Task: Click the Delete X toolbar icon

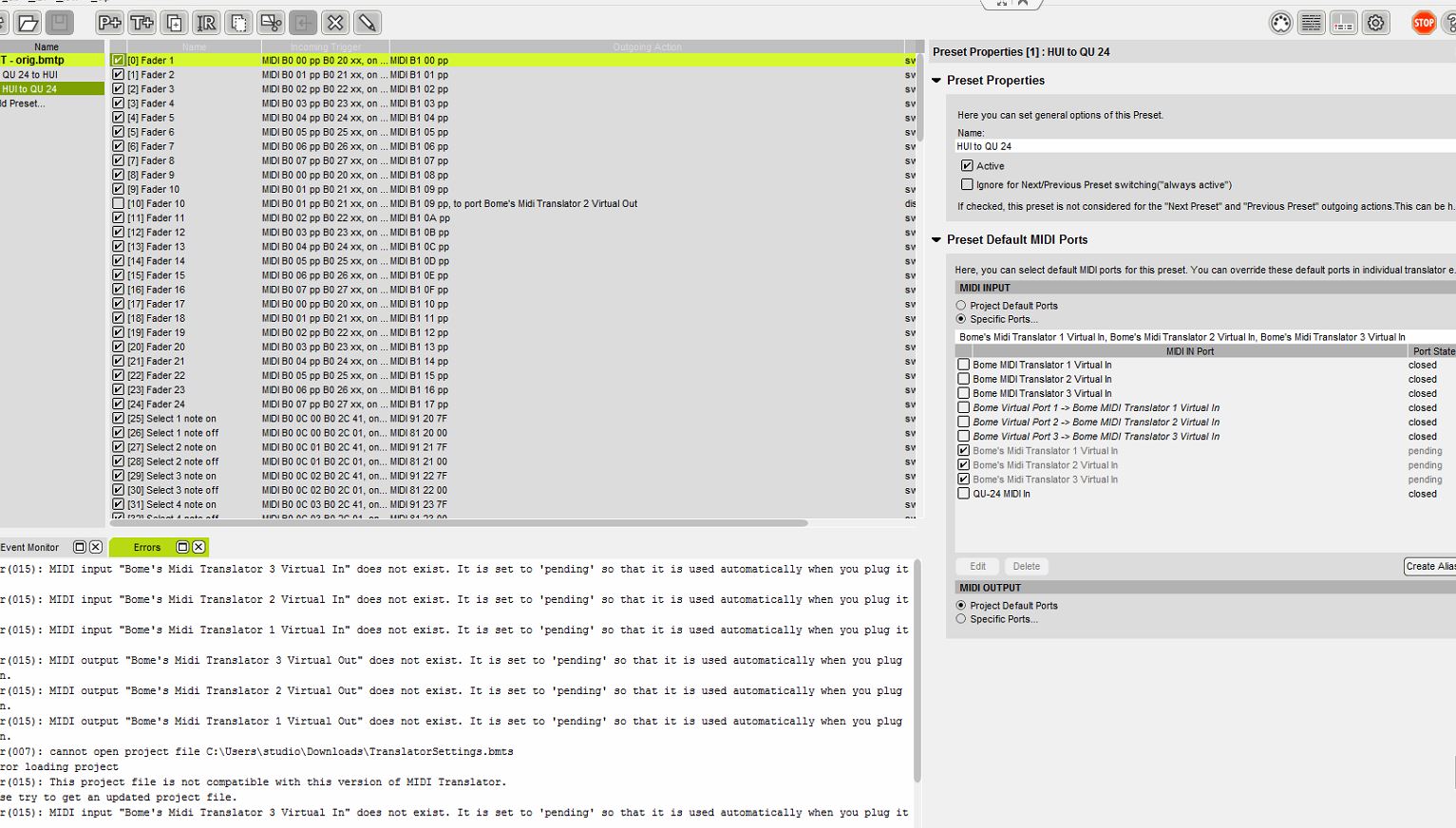Action: point(335,23)
